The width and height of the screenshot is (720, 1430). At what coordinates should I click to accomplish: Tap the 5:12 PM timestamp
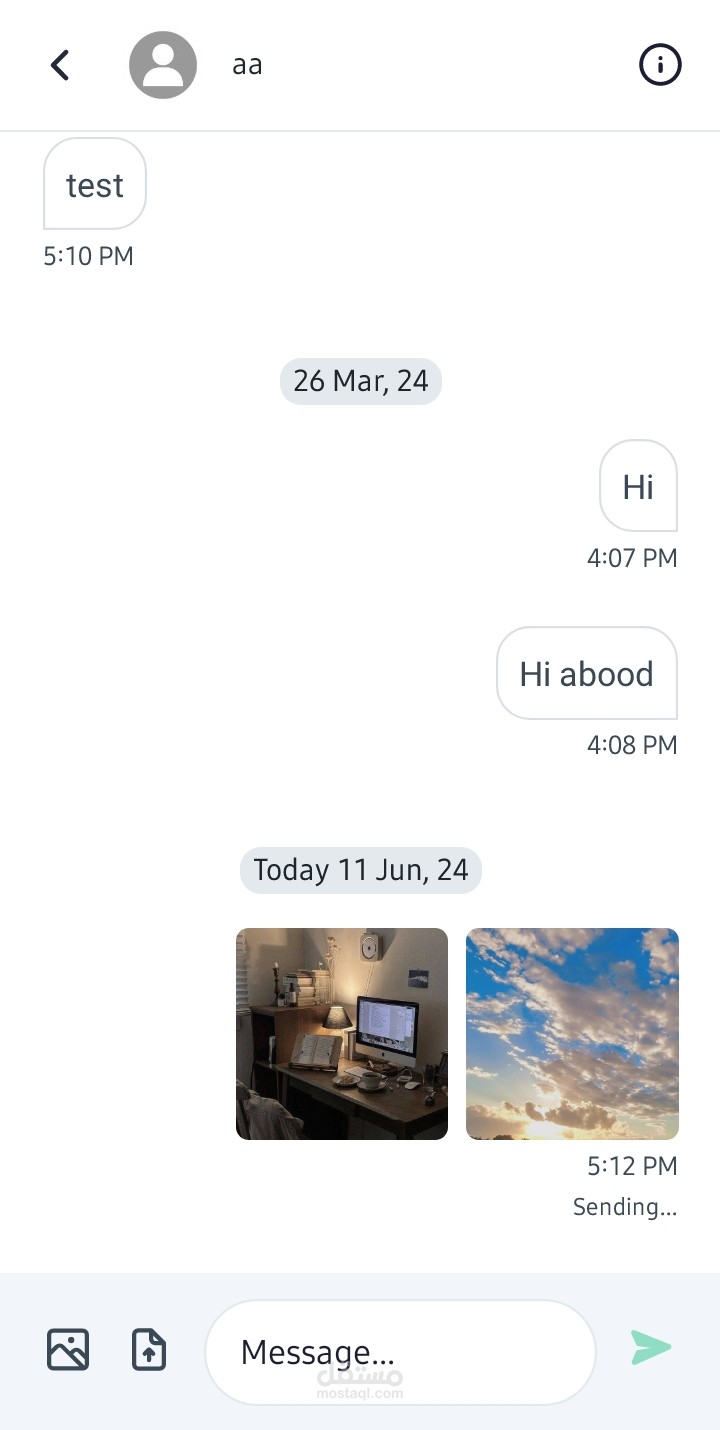pos(632,1166)
